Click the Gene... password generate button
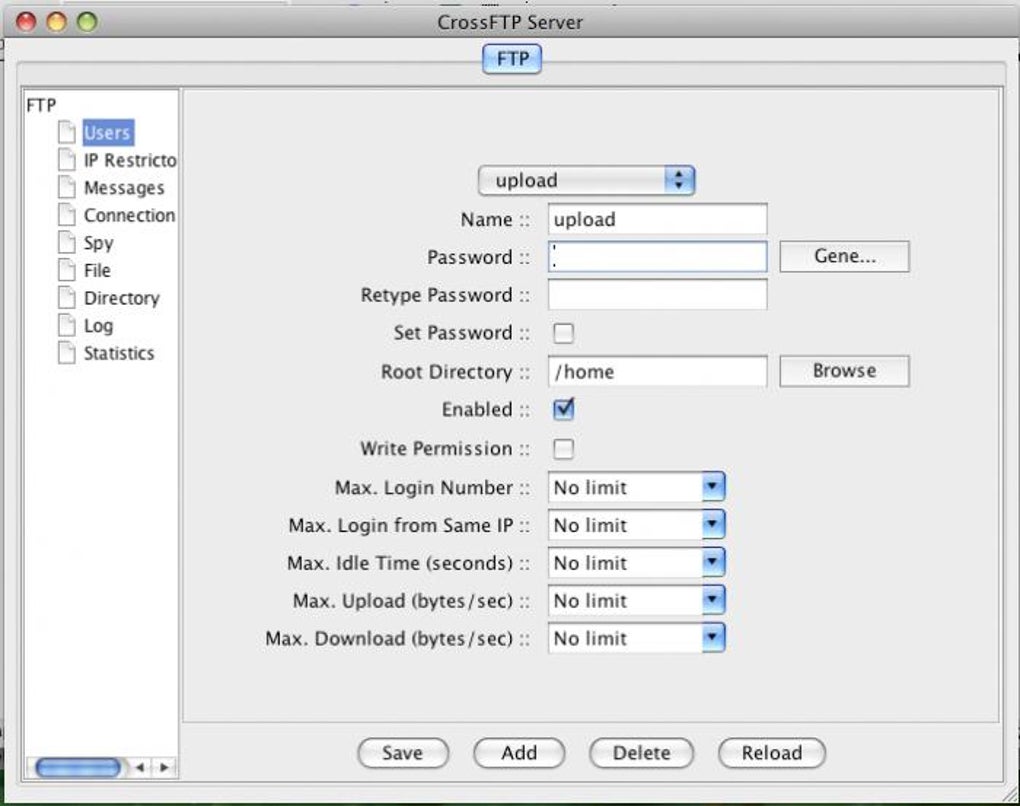1020x806 pixels. [x=844, y=256]
